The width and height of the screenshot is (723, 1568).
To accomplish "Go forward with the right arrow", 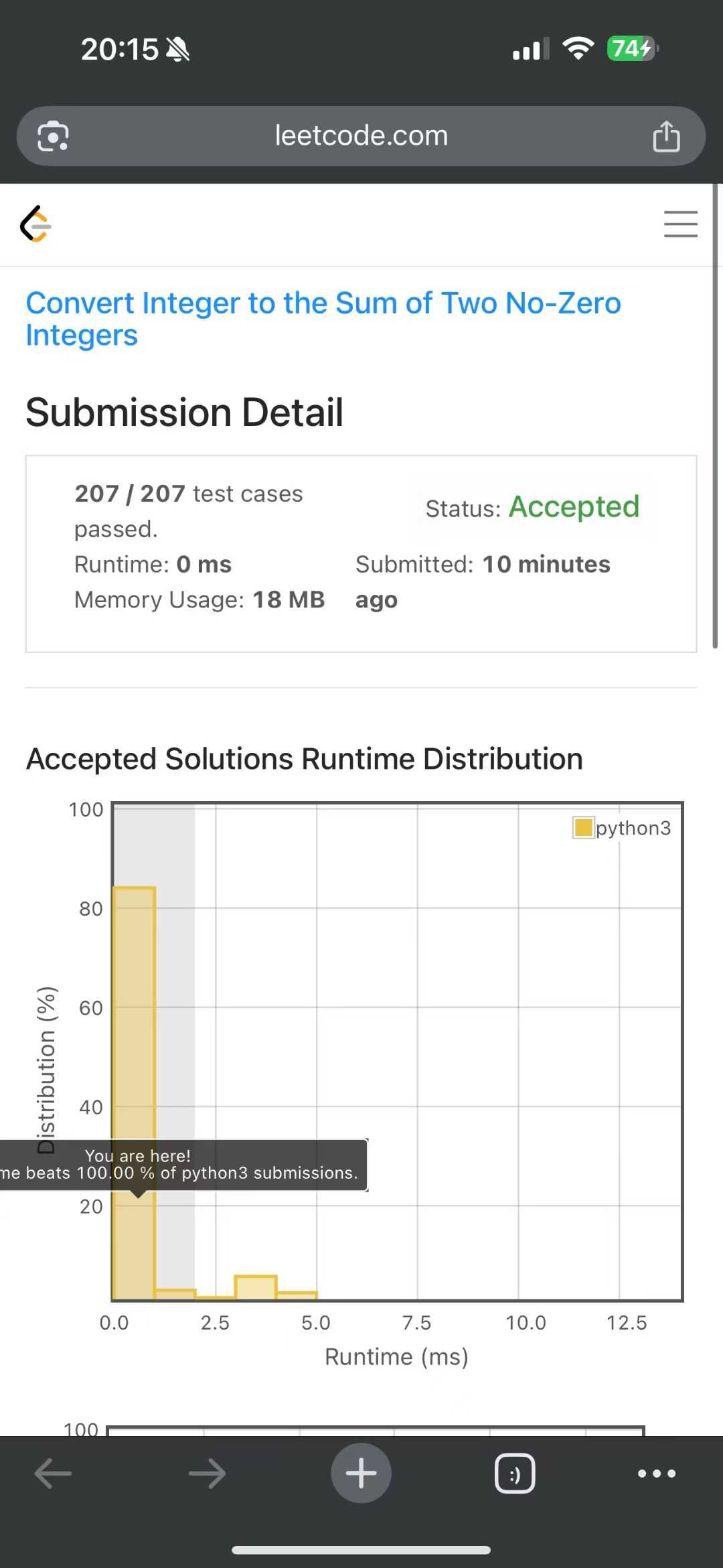I will click(x=208, y=1473).
